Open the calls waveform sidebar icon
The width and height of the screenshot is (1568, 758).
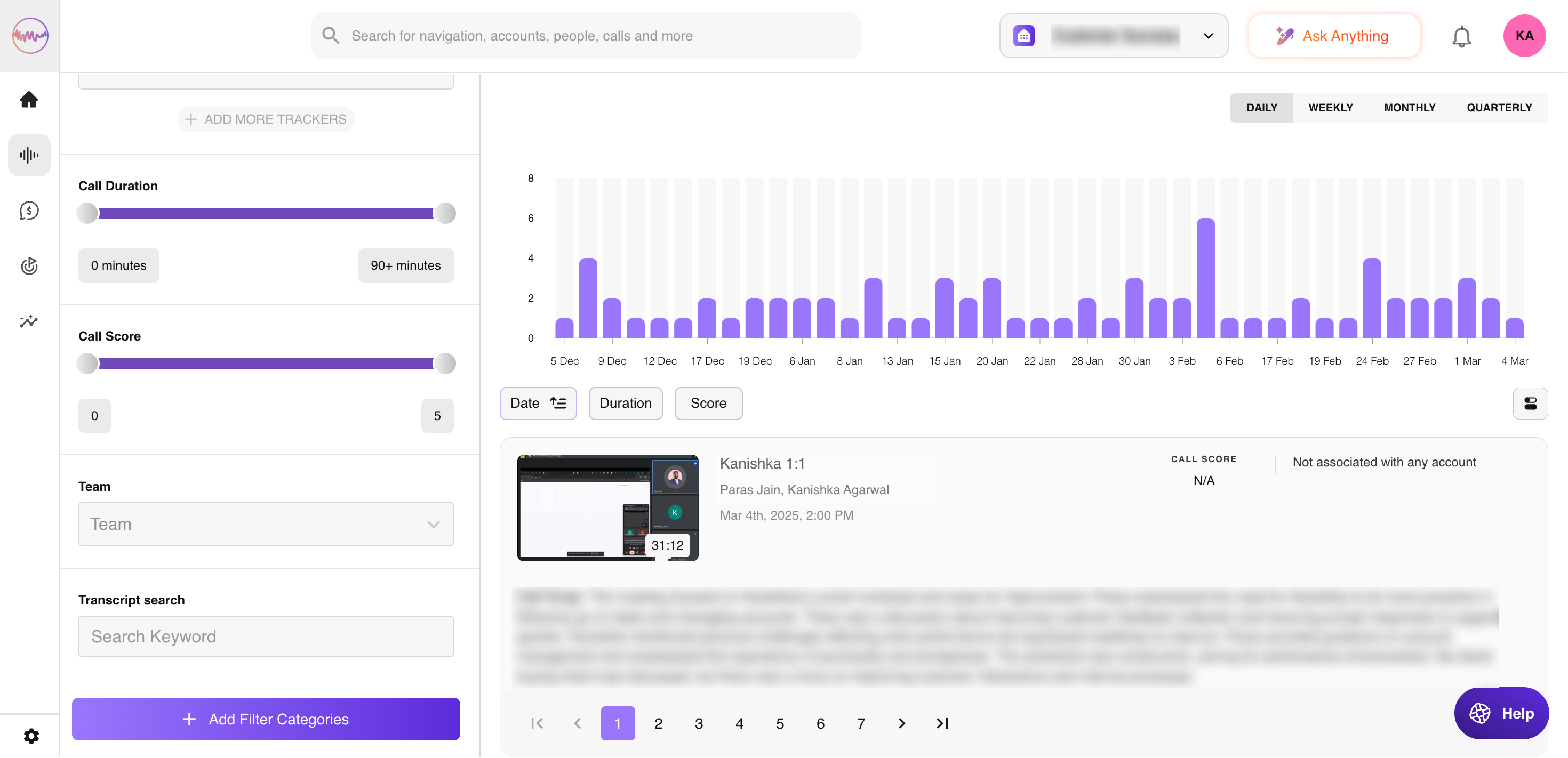(29, 155)
